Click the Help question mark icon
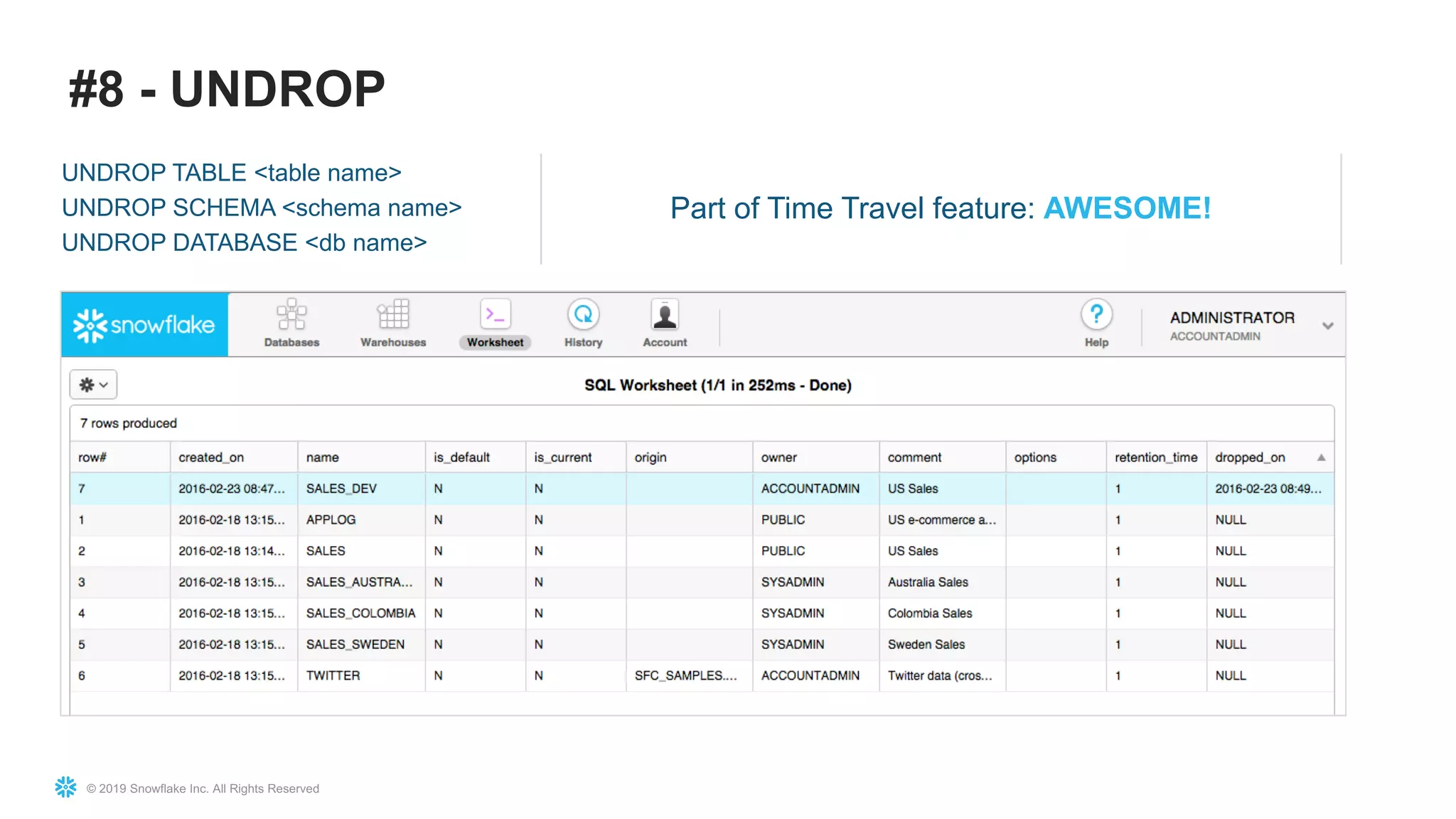The height and width of the screenshot is (819, 1456). tap(1096, 314)
